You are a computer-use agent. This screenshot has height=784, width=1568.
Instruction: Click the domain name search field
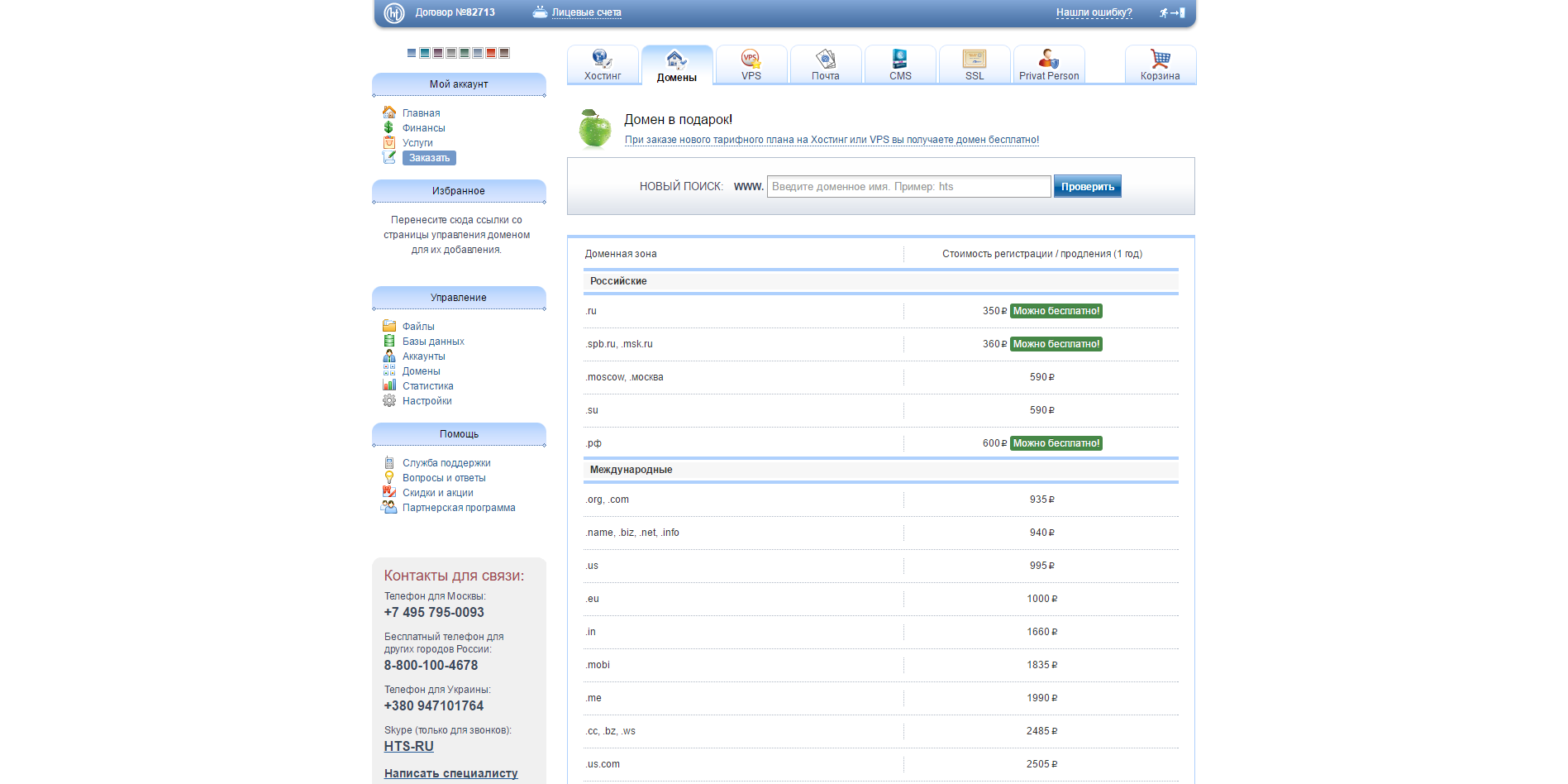[908, 187]
